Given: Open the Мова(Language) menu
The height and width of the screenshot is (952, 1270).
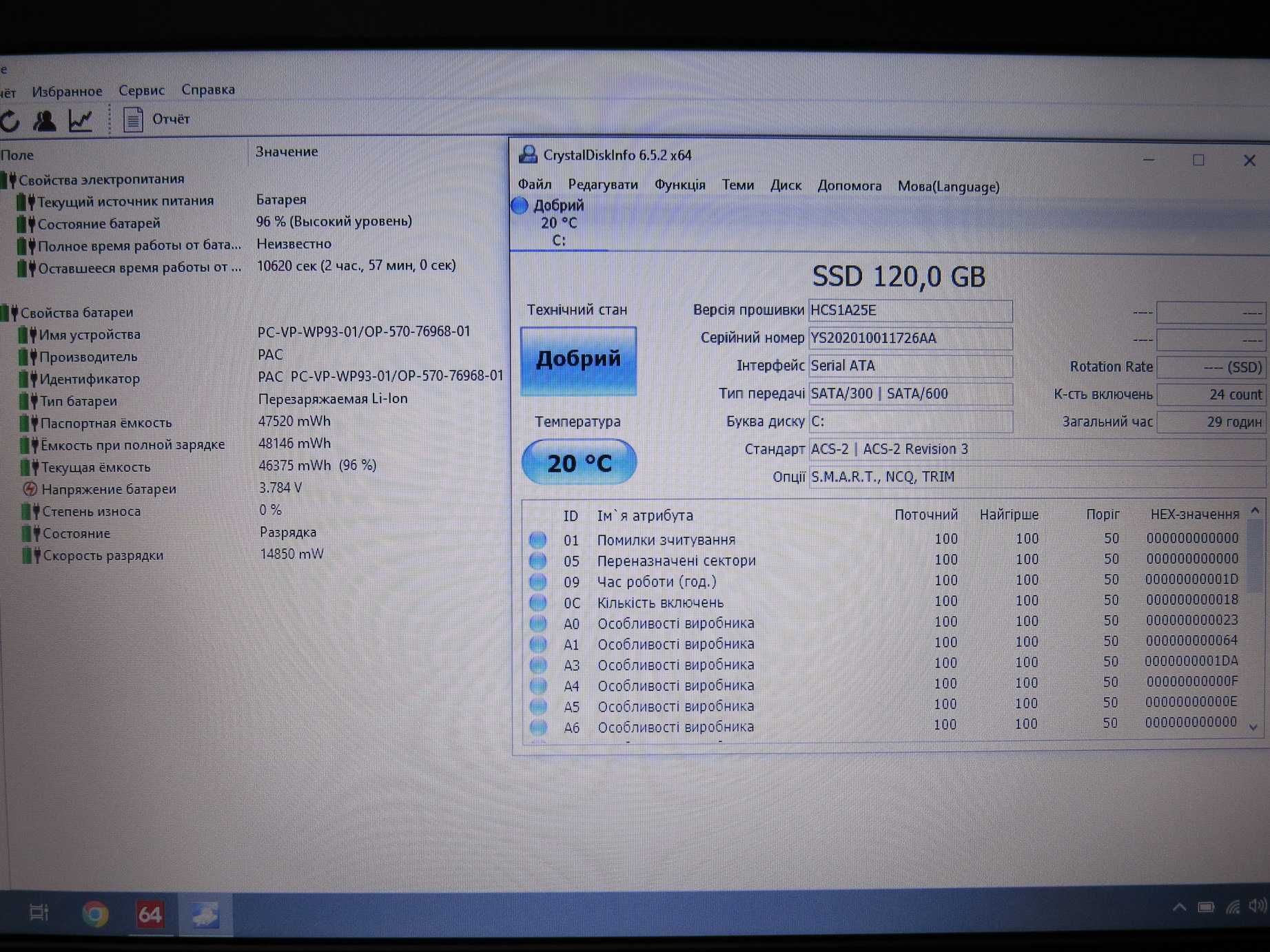Looking at the screenshot, I should click(948, 187).
